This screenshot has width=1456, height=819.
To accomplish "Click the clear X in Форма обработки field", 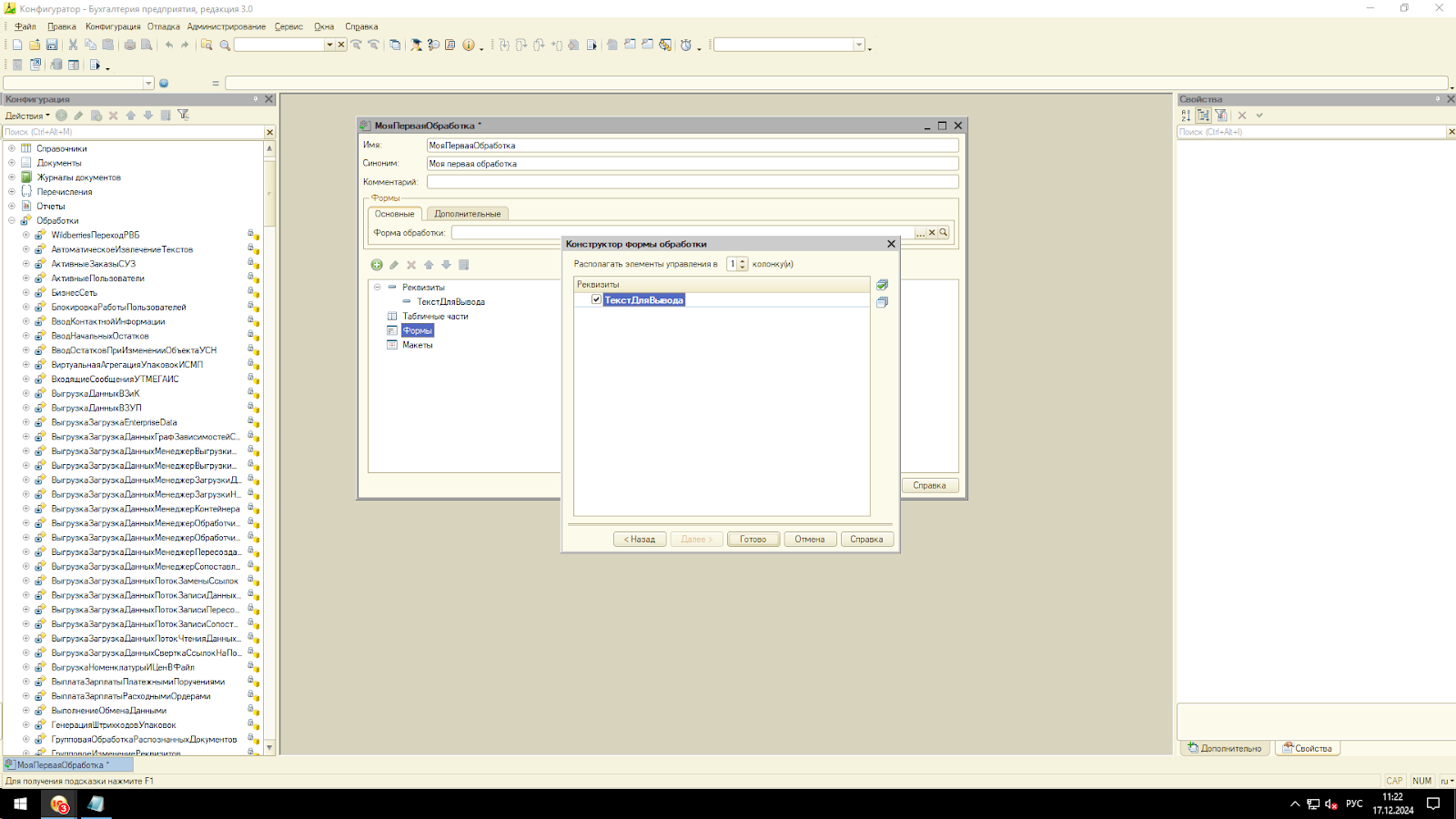I will click(932, 233).
